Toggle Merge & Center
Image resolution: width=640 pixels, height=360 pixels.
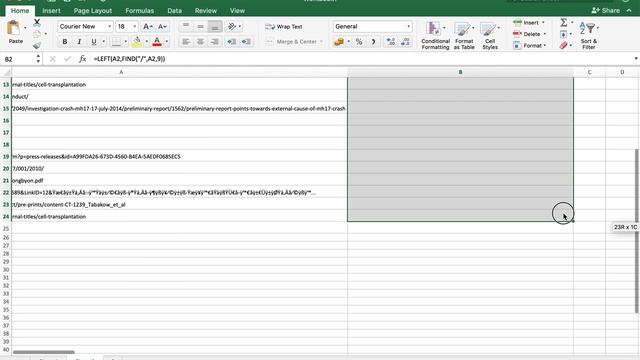pos(294,42)
